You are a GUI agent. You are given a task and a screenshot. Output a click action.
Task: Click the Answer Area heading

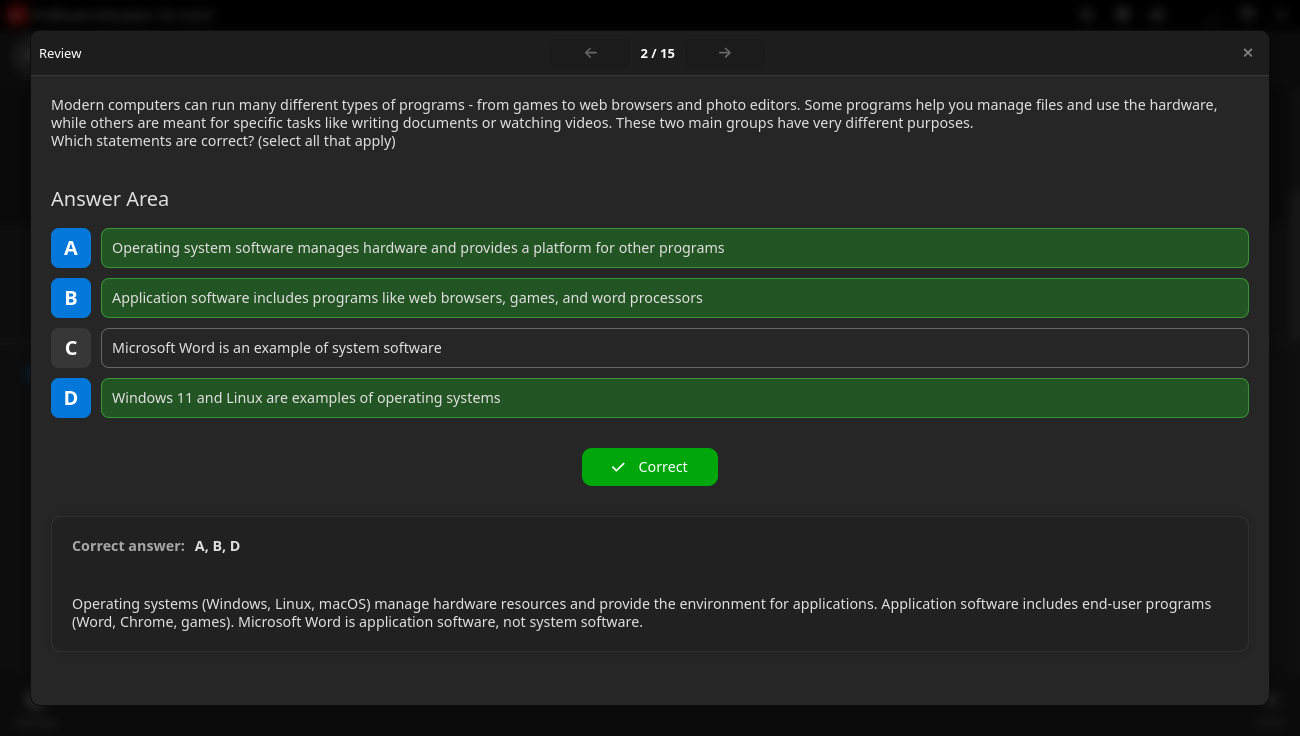(110, 199)
